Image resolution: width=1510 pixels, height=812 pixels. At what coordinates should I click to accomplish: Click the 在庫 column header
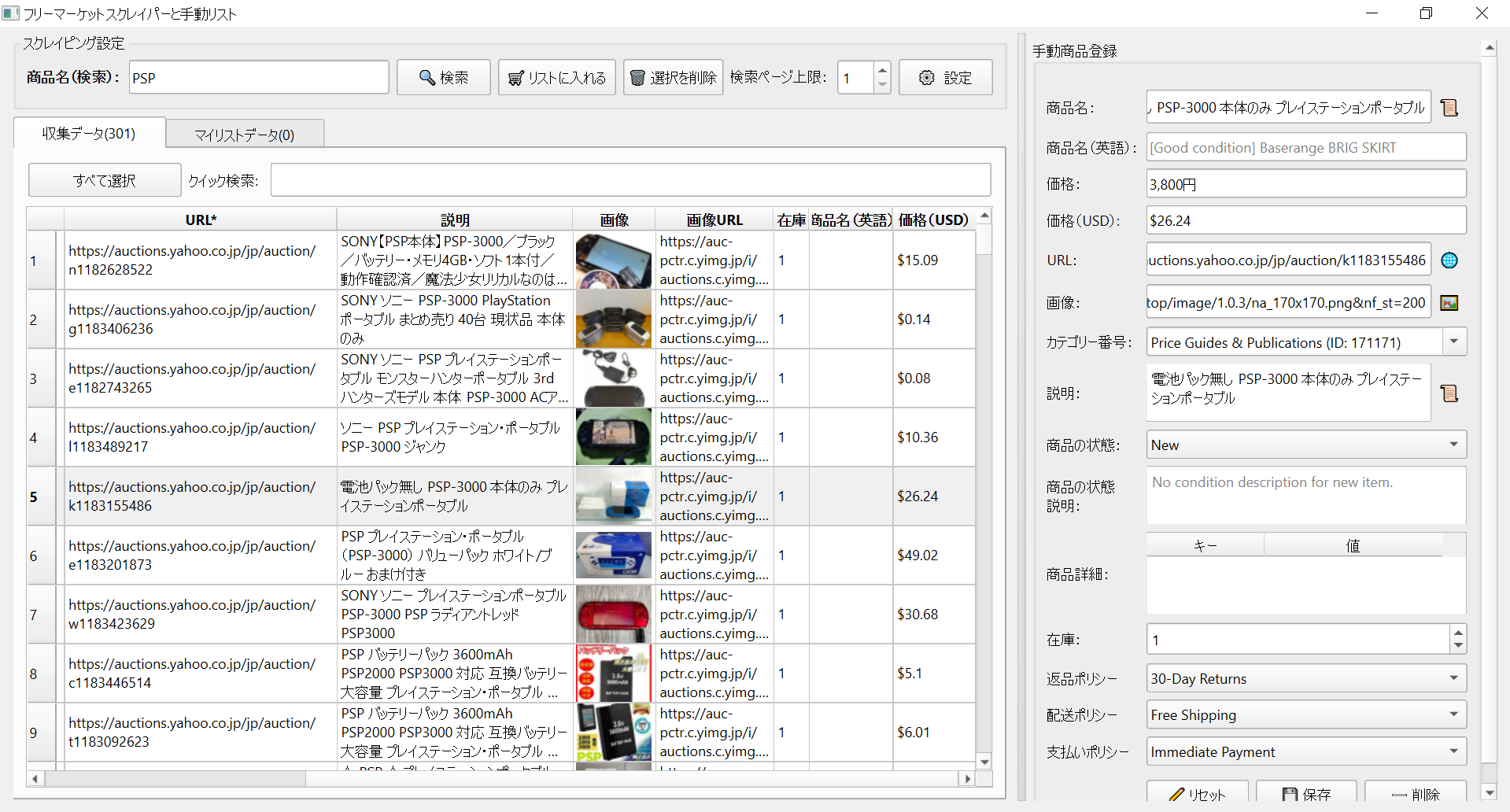point(792,220)
